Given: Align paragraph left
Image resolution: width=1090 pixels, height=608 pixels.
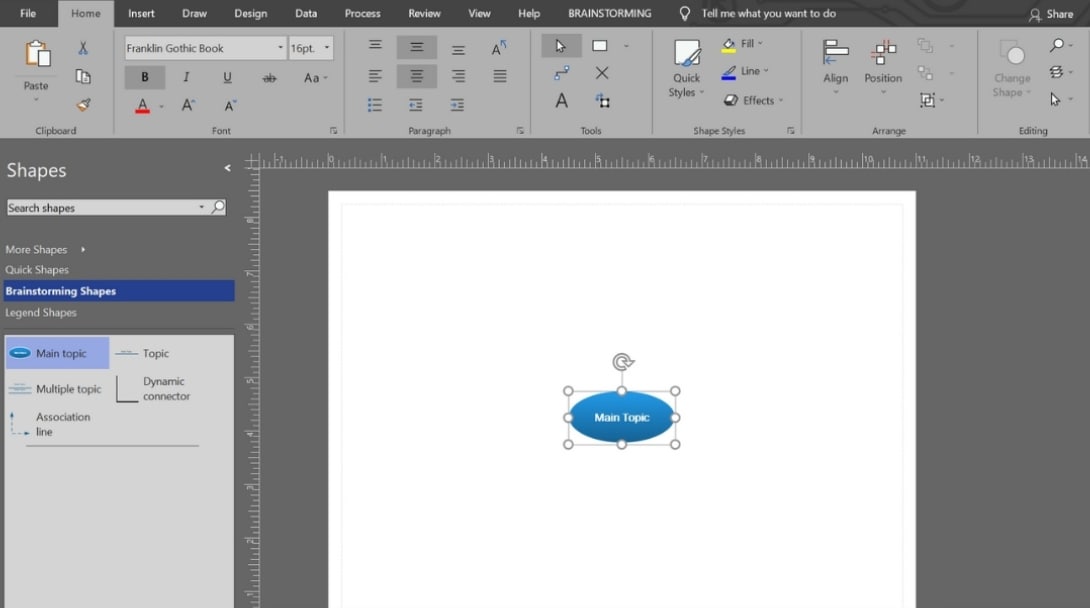Looking at the screenshot, I should point(375,76).
